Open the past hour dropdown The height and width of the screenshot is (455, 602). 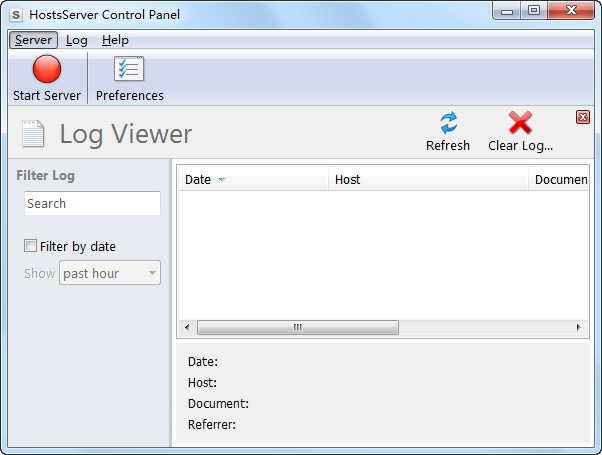click(110, 273)
